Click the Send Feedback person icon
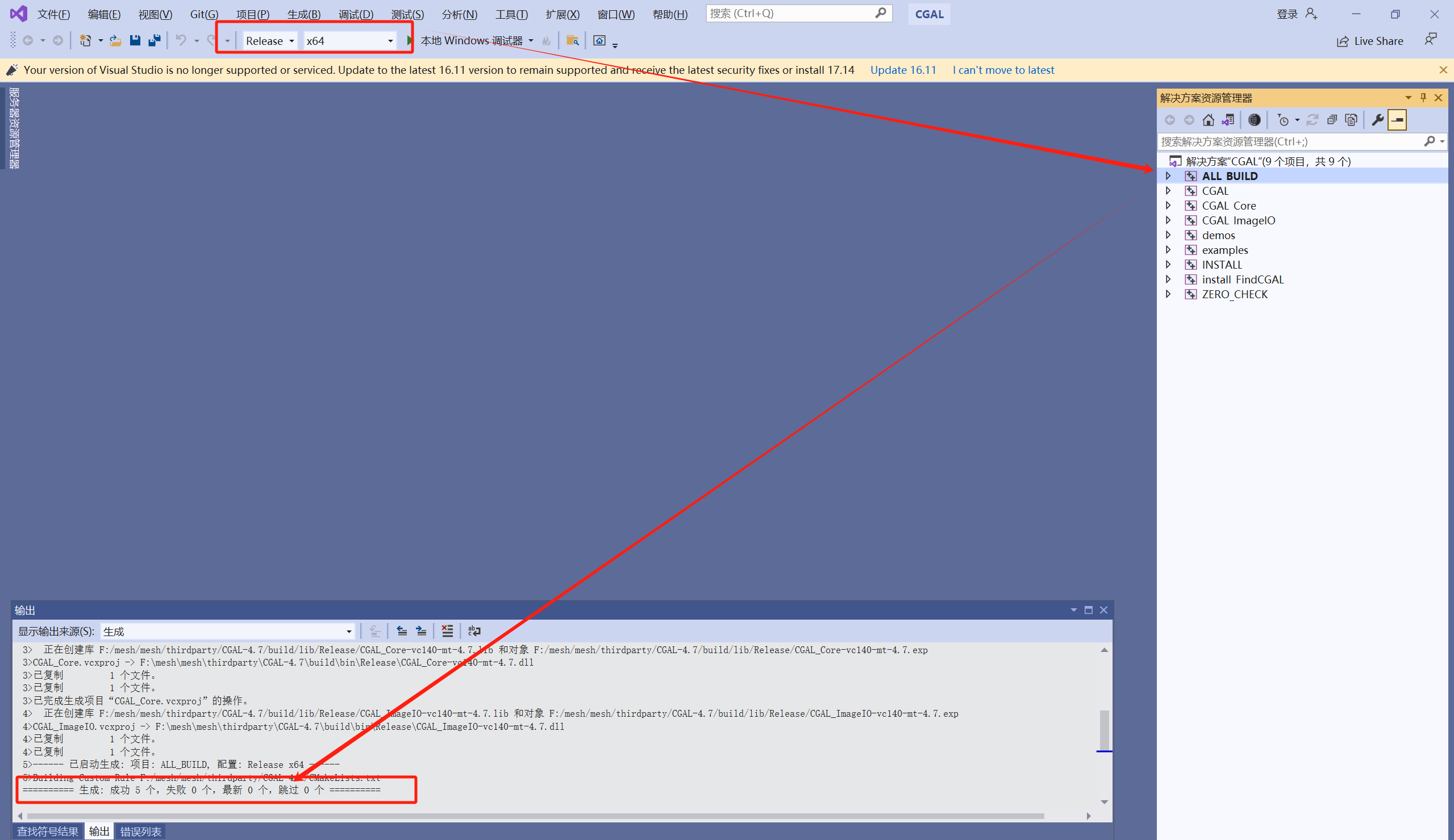 [x=1430, y=40]
